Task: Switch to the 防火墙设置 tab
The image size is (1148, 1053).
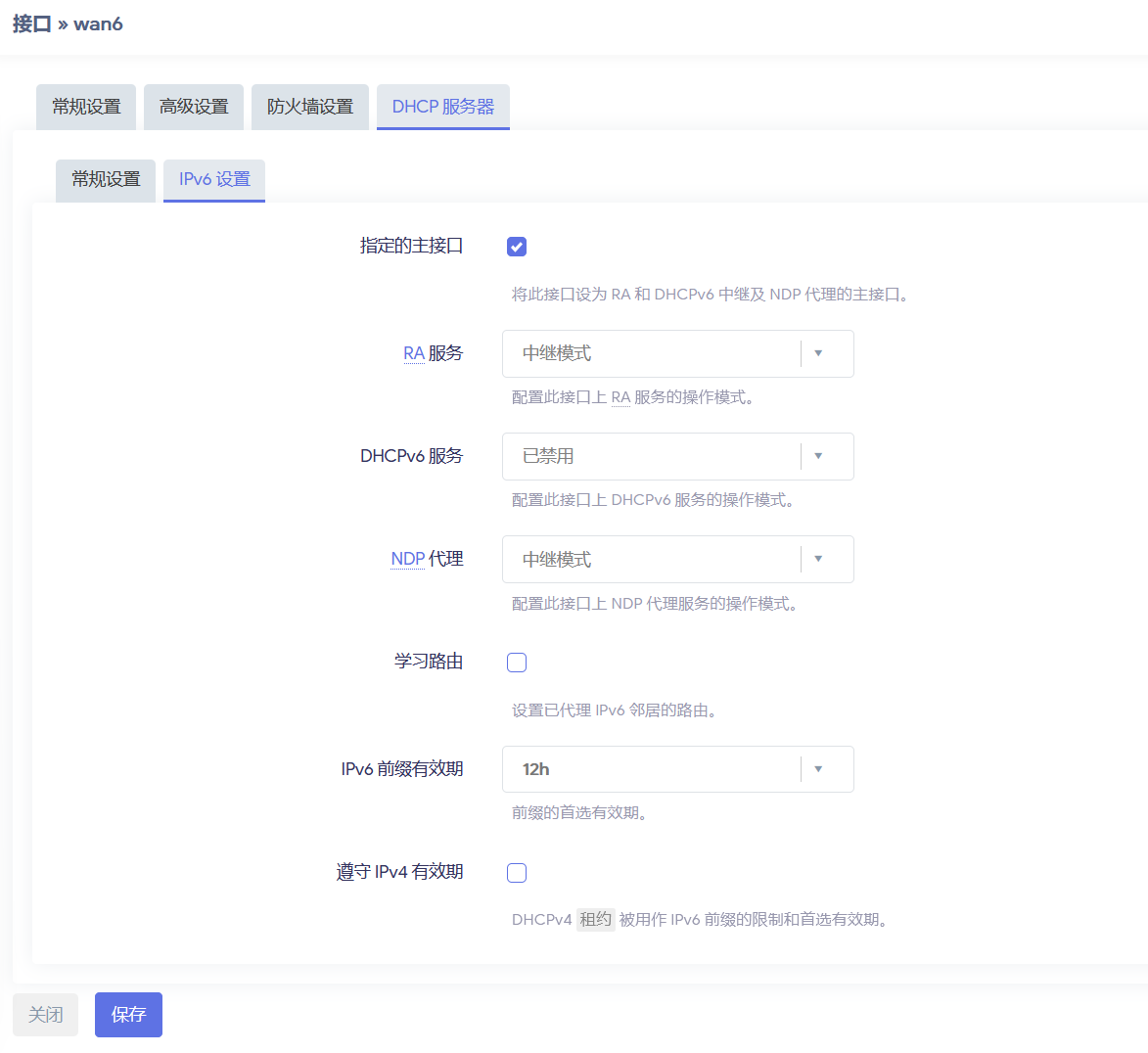Action: tap(309, 107)
